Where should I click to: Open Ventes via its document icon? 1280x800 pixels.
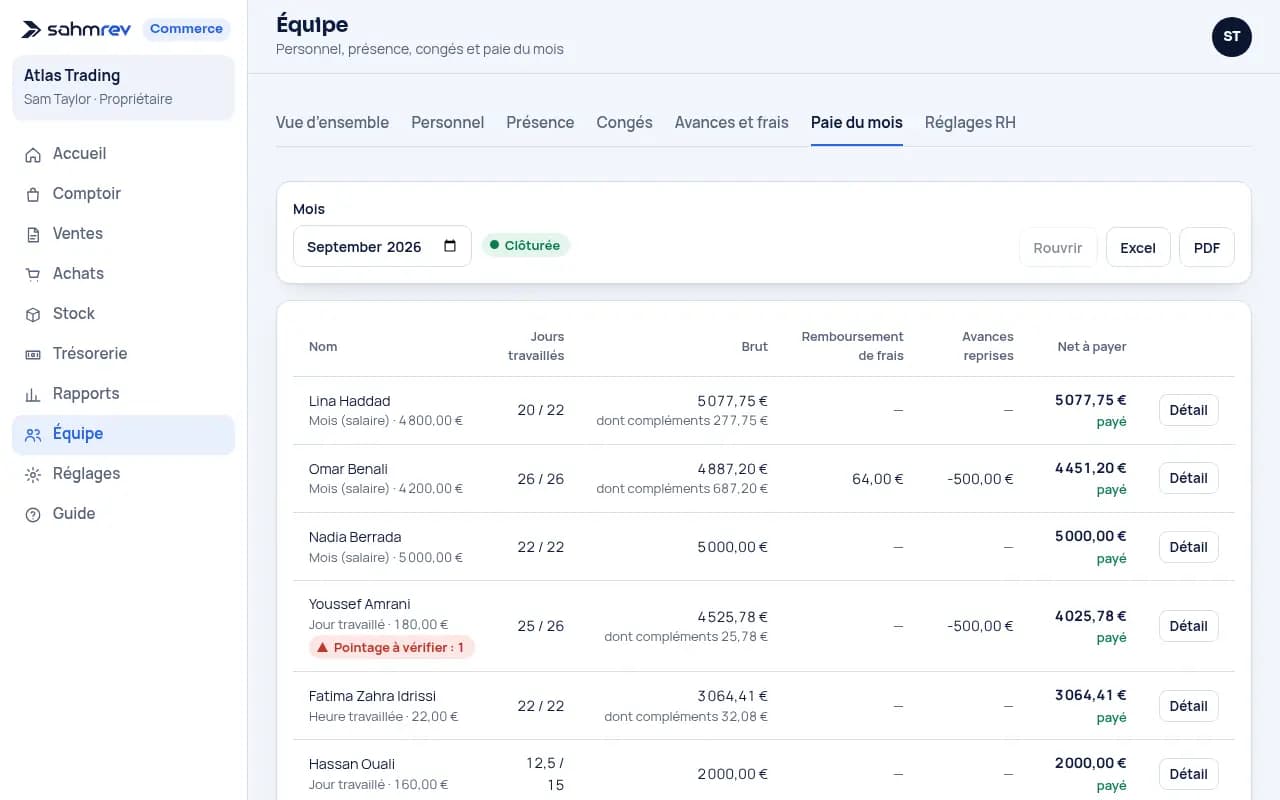click(33, 234)
